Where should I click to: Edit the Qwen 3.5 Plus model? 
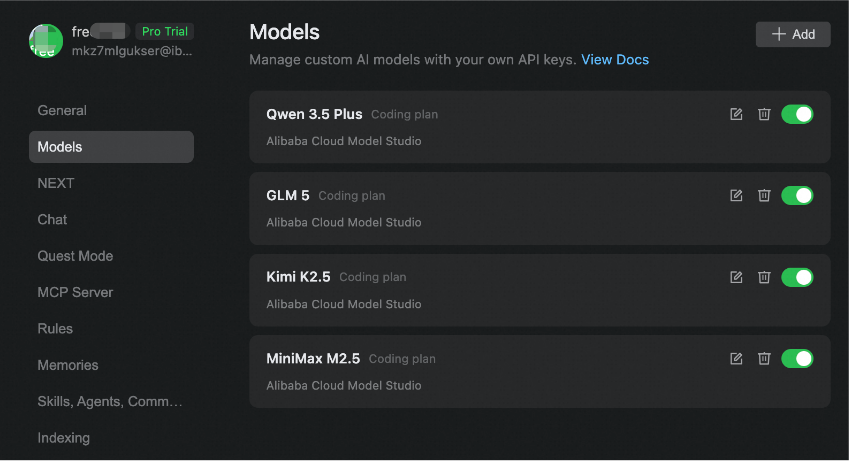coord(736,114)
